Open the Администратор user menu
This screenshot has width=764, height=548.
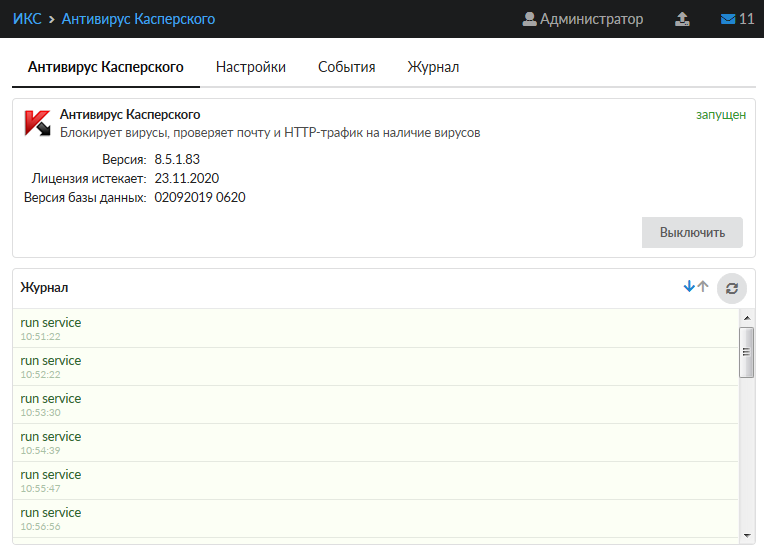pos(583,19)
